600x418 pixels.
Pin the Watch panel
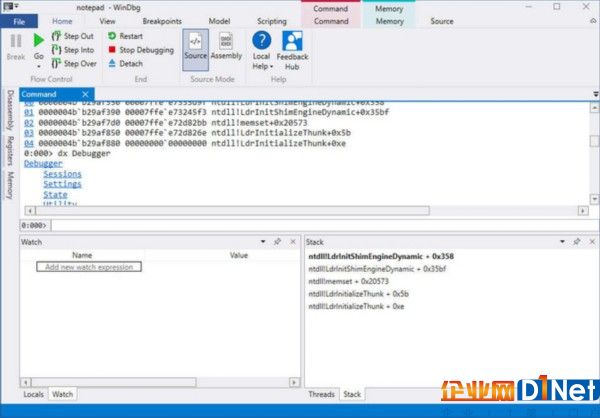pyautogui.click(x=277, y=242)
